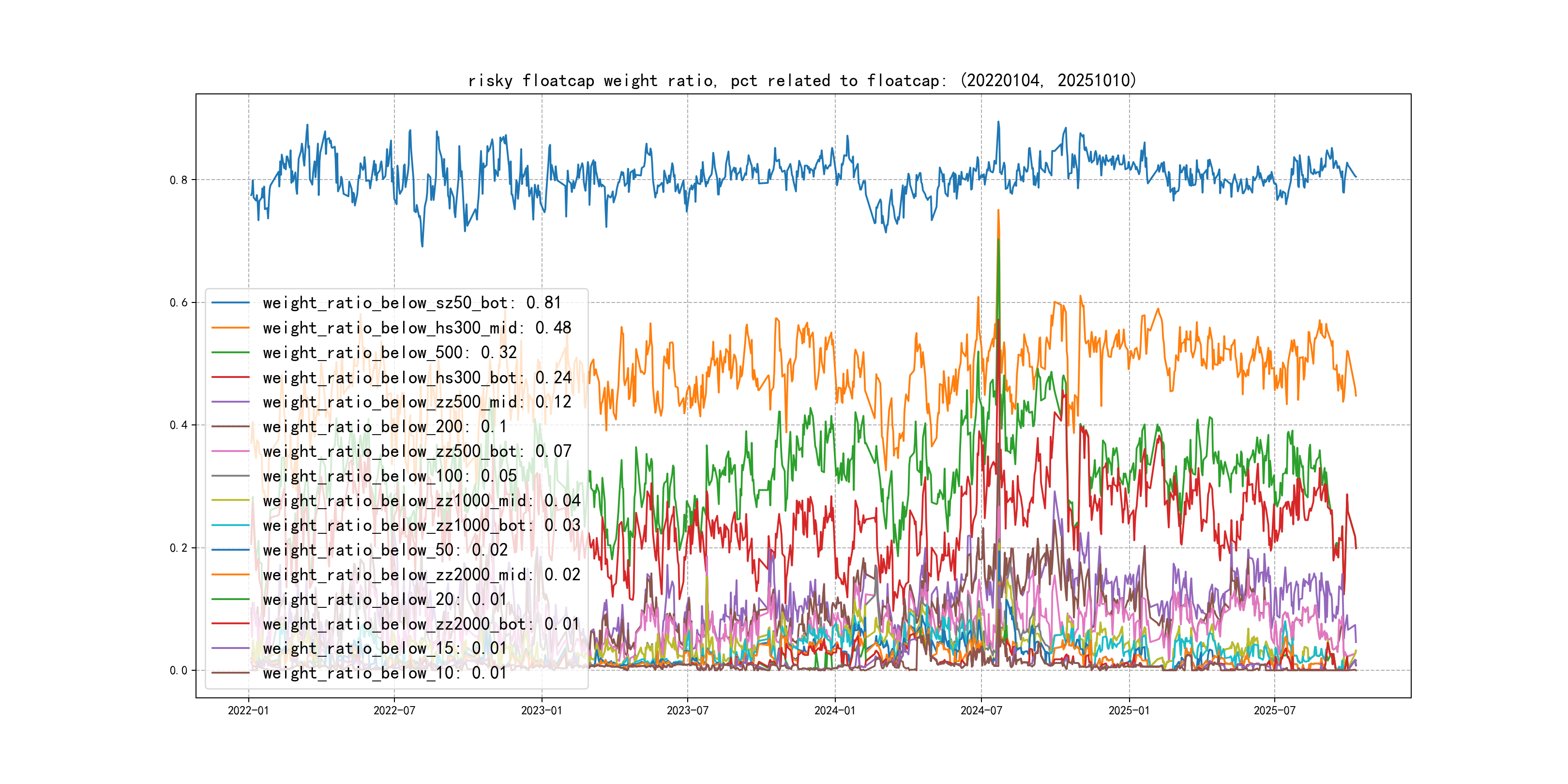
Task: Click legend label weight_ratio_below_zz1000_mid: 0.04
Action: tap(421, 500)
